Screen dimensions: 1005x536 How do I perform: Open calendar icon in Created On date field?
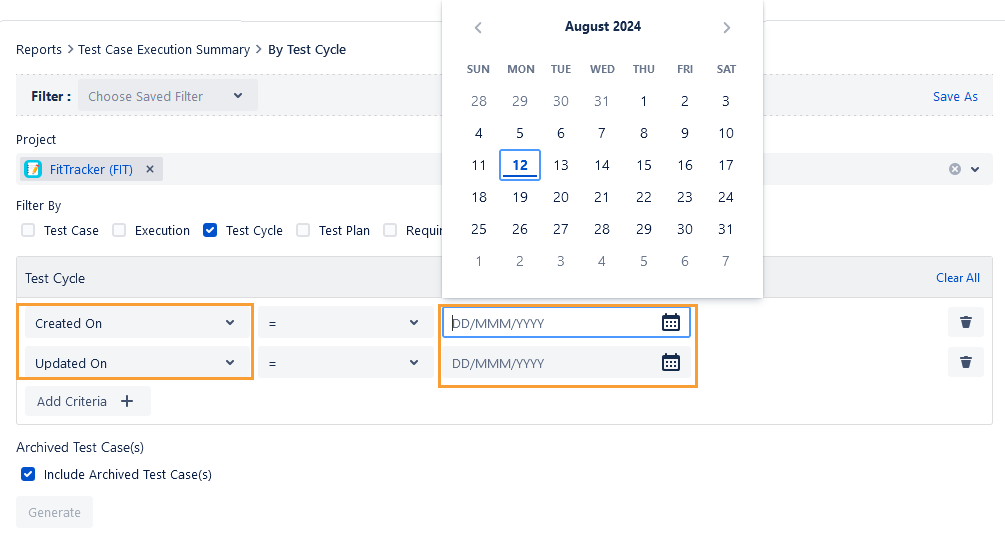pos(671,322)
